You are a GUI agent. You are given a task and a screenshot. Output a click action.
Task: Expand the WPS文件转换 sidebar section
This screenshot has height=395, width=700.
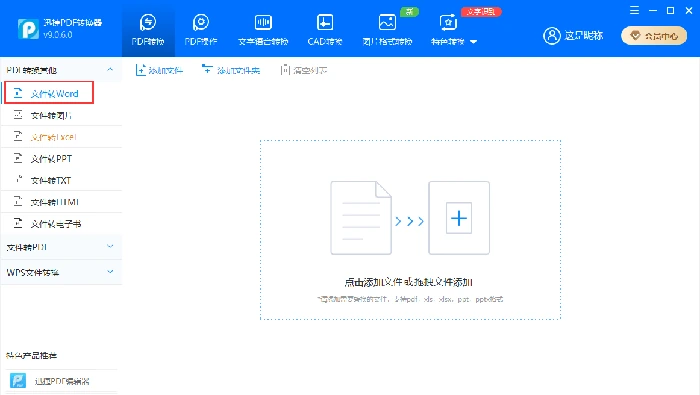[61, 272]
